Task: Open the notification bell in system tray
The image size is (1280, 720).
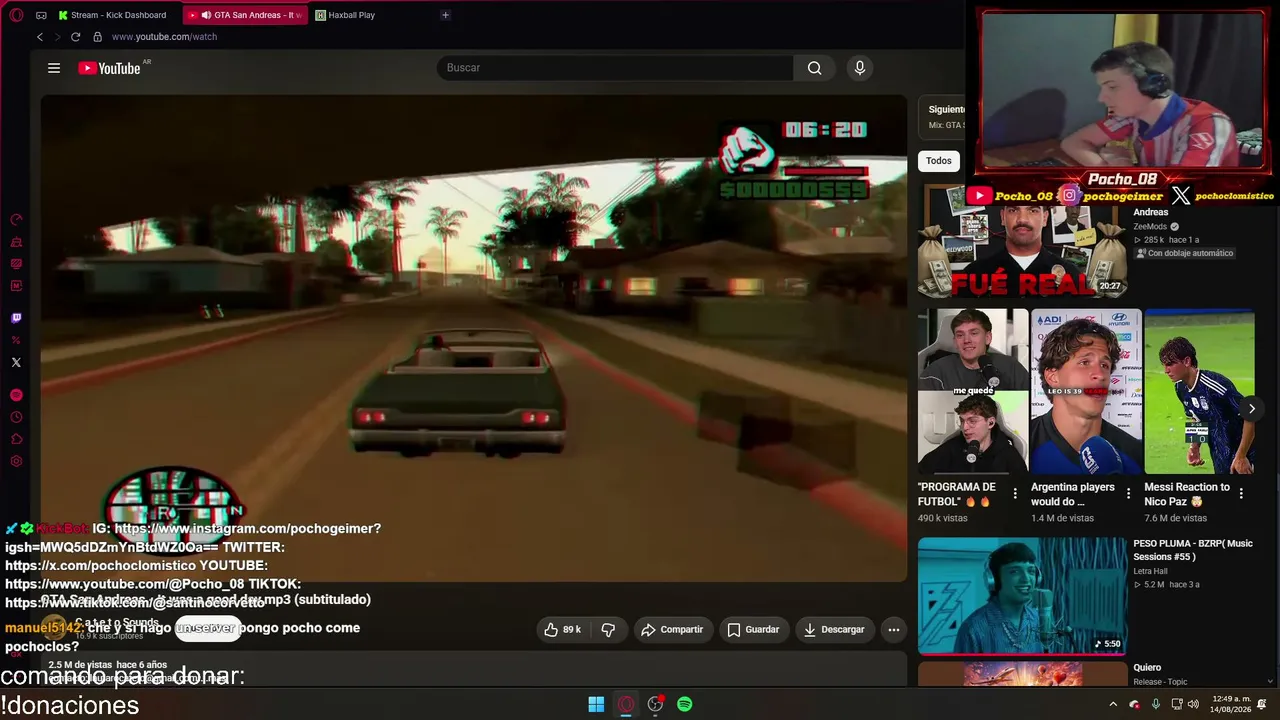Action: (x=1262, y=704)
